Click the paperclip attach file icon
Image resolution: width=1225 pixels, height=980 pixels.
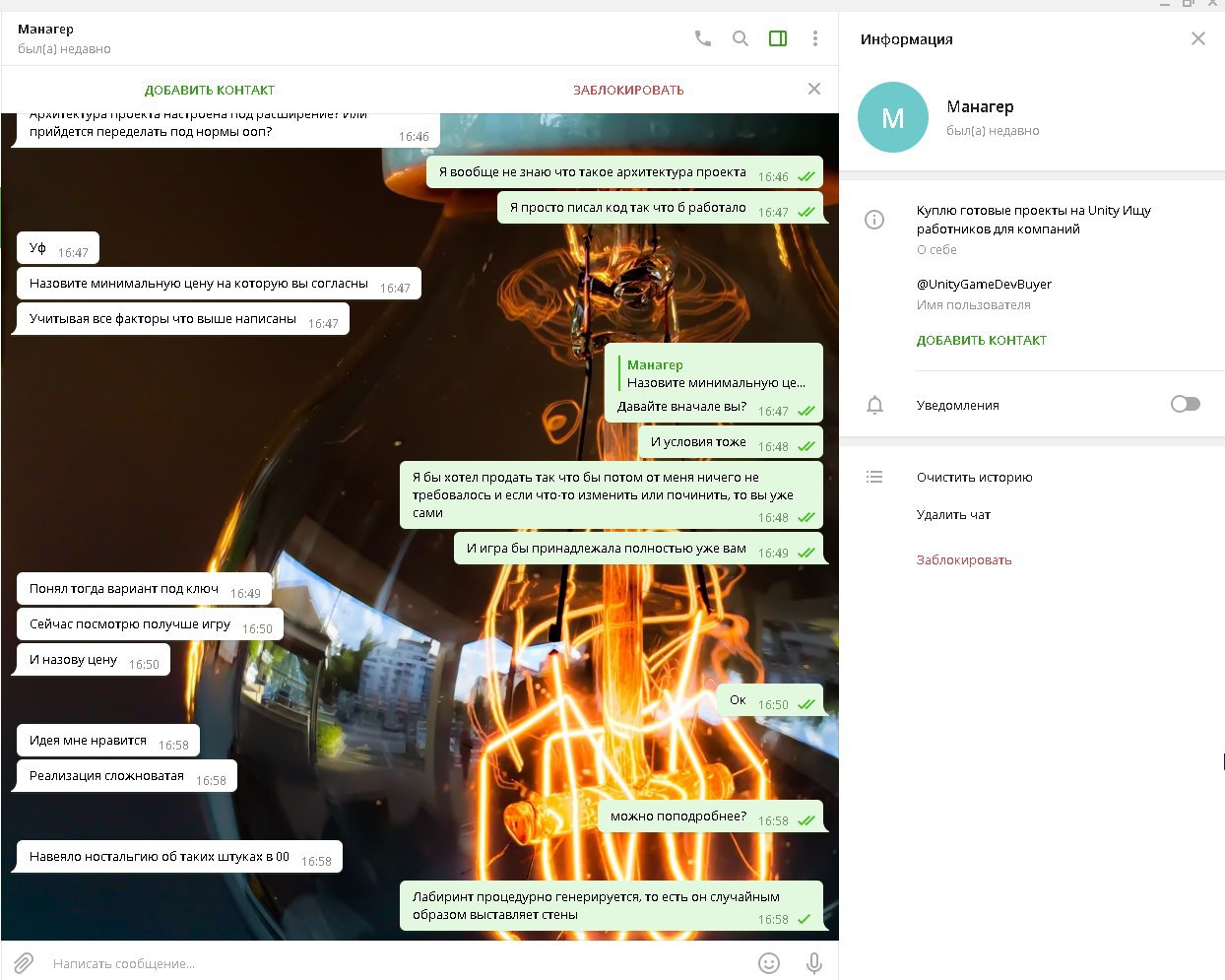click(x=24, y=962)
